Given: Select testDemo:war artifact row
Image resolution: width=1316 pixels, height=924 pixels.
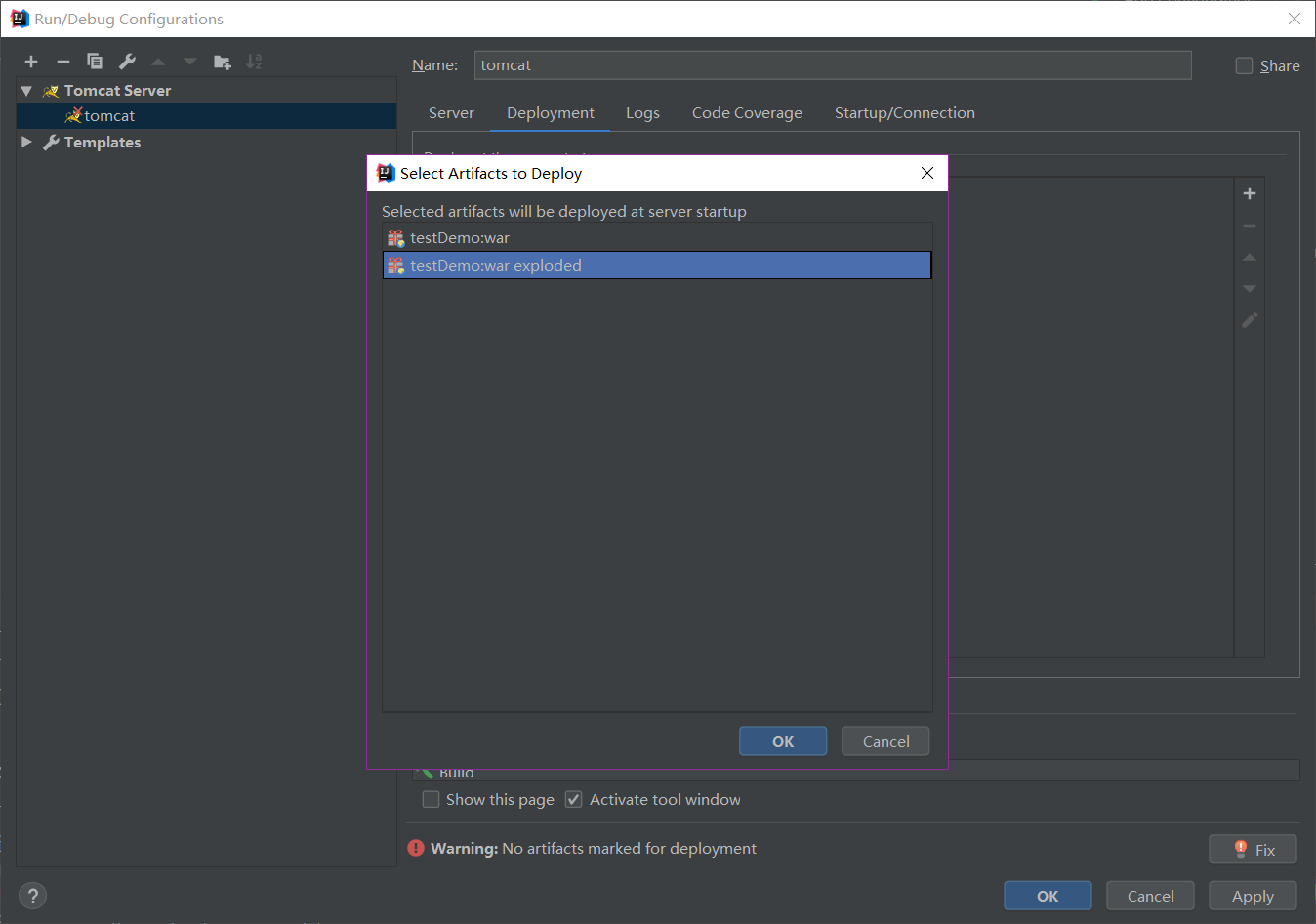Looking at the screenshot, I should point(657,238).
